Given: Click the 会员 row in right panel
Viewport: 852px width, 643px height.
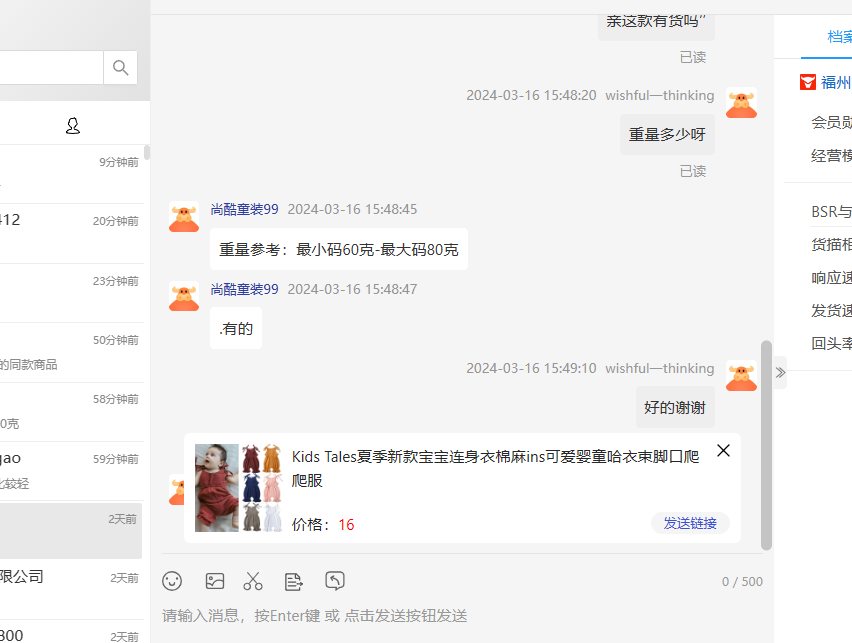Looking at the screenshot, I should point(831,123).
